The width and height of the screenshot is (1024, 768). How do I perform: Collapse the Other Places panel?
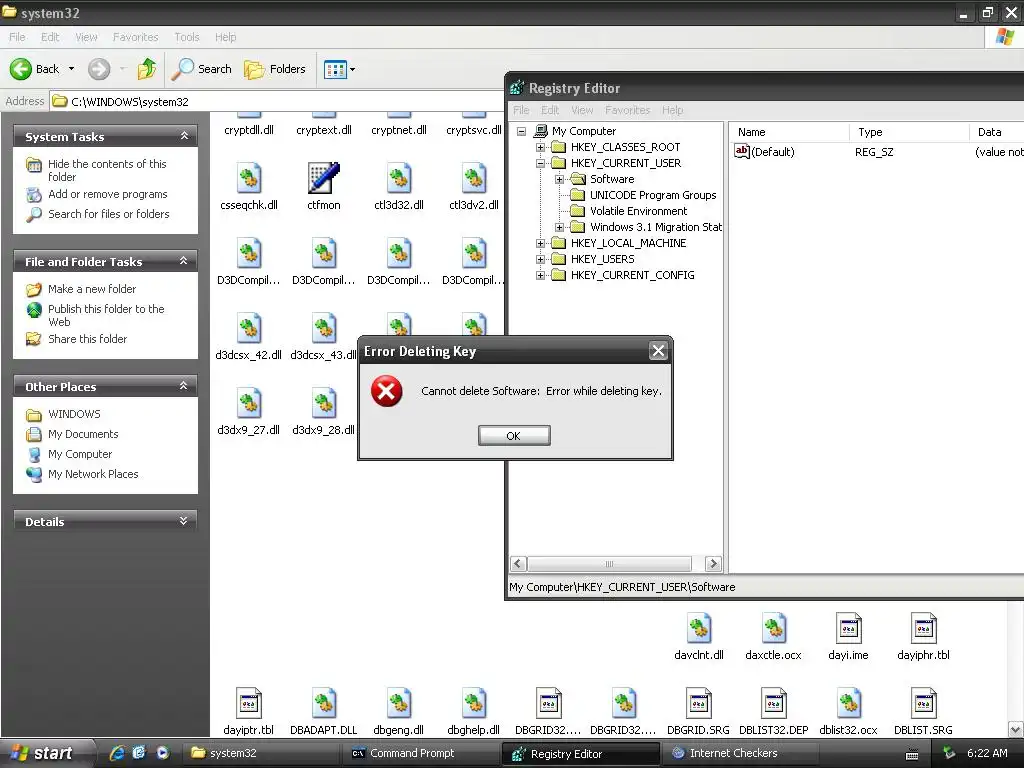(x=184, y=386)
